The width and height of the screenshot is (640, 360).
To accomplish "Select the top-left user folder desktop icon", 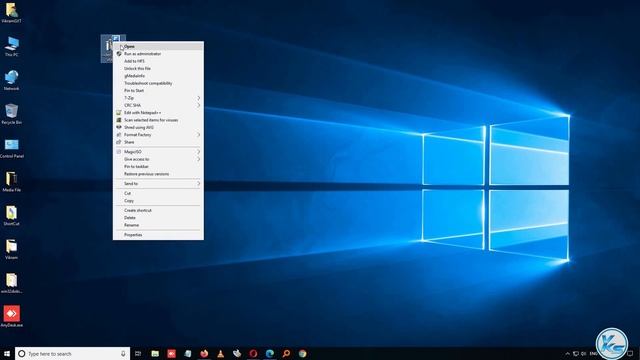I will [11, 13].
